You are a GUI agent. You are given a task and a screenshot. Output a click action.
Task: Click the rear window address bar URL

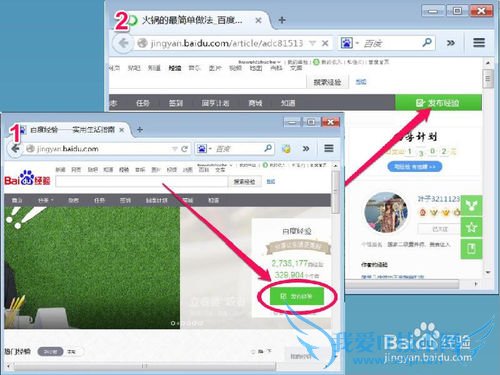(x=227, y=43)
